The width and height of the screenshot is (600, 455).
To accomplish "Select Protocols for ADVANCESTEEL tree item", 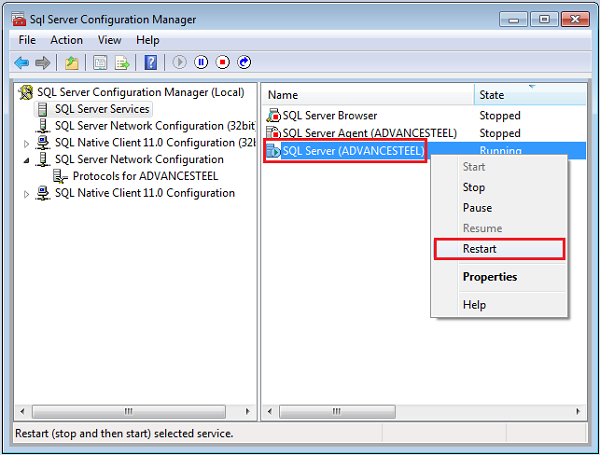I will point(145,176).
